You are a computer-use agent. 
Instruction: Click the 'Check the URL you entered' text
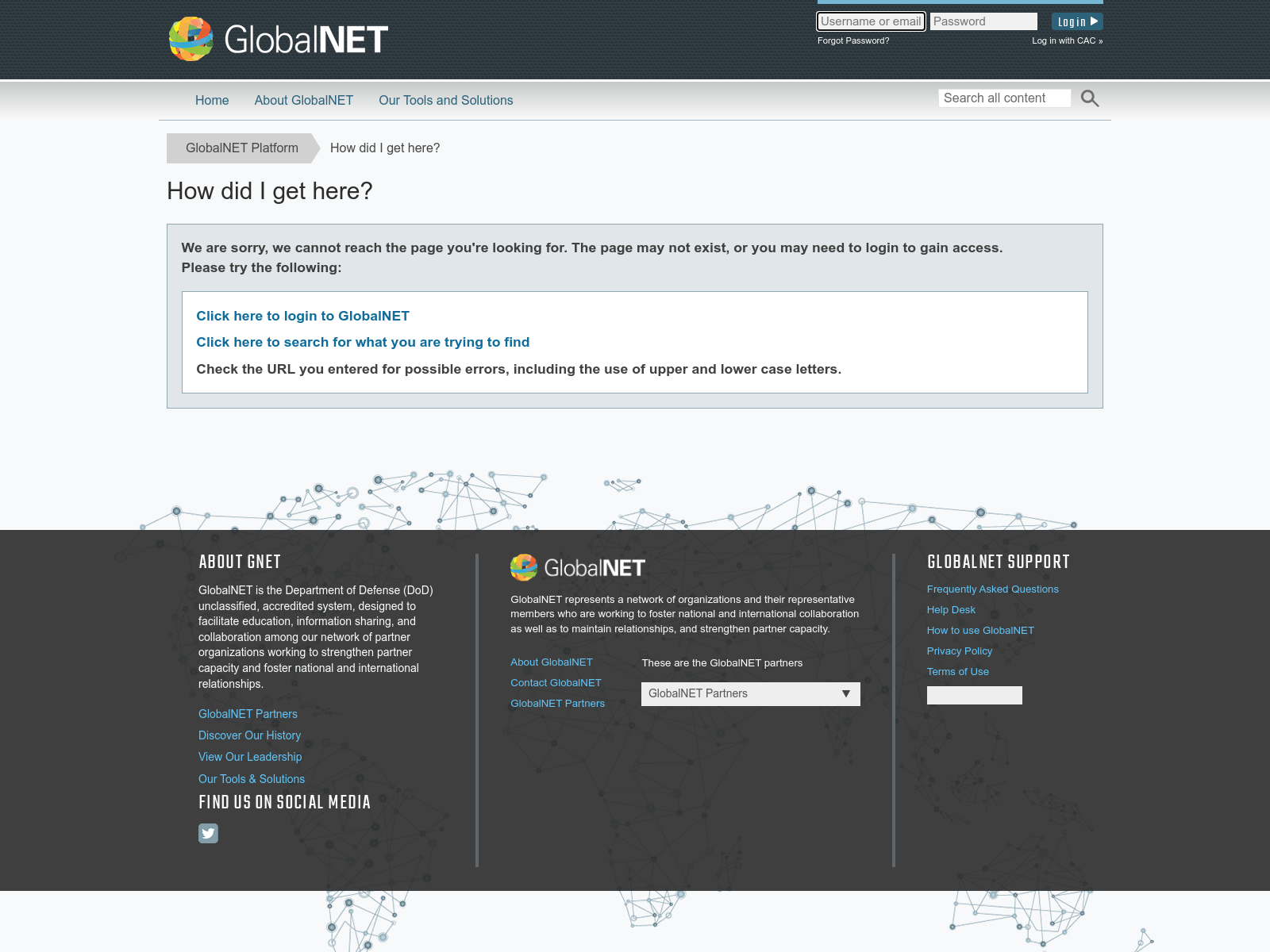(519, 369)
